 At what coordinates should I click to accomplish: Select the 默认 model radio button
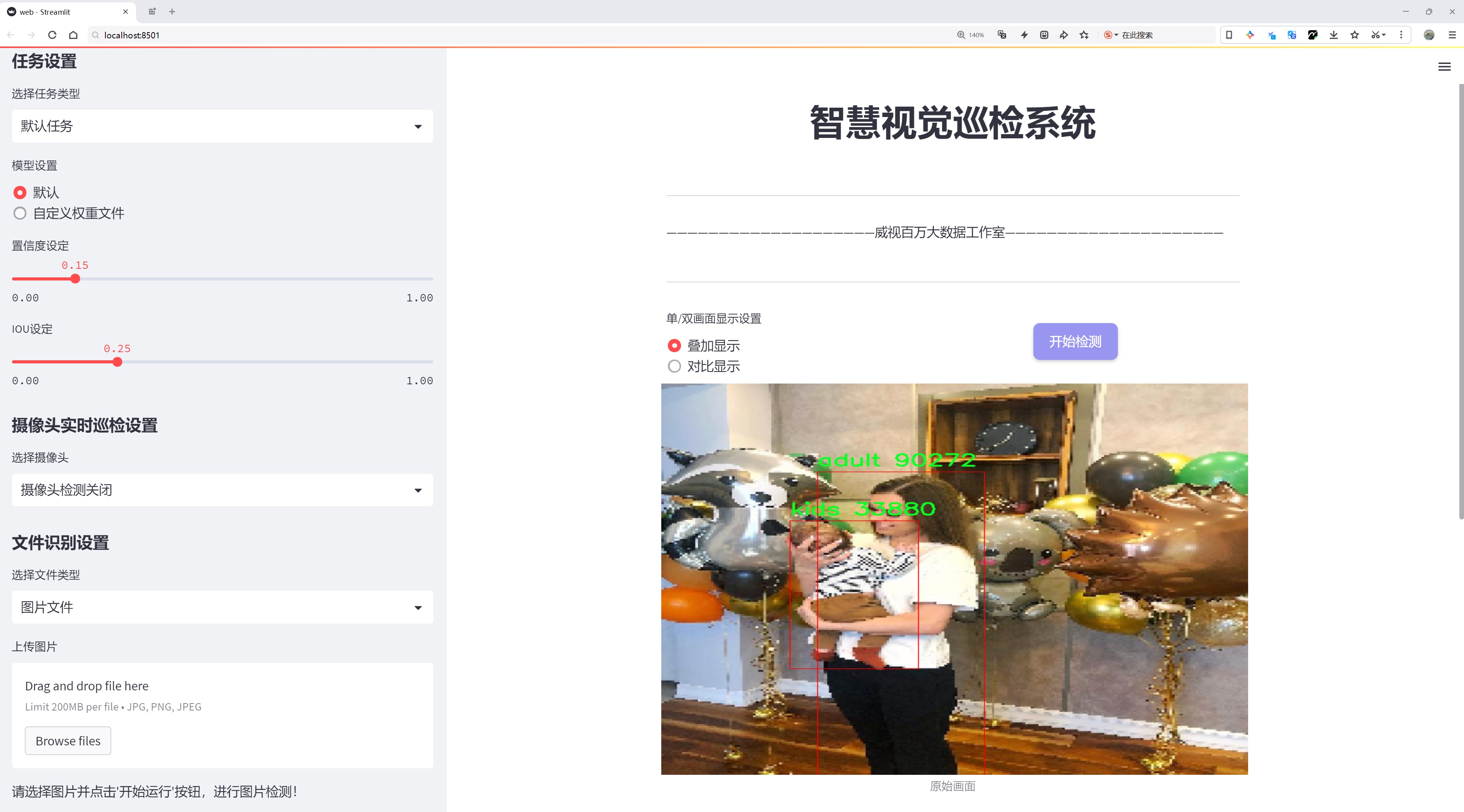point(20,193)
